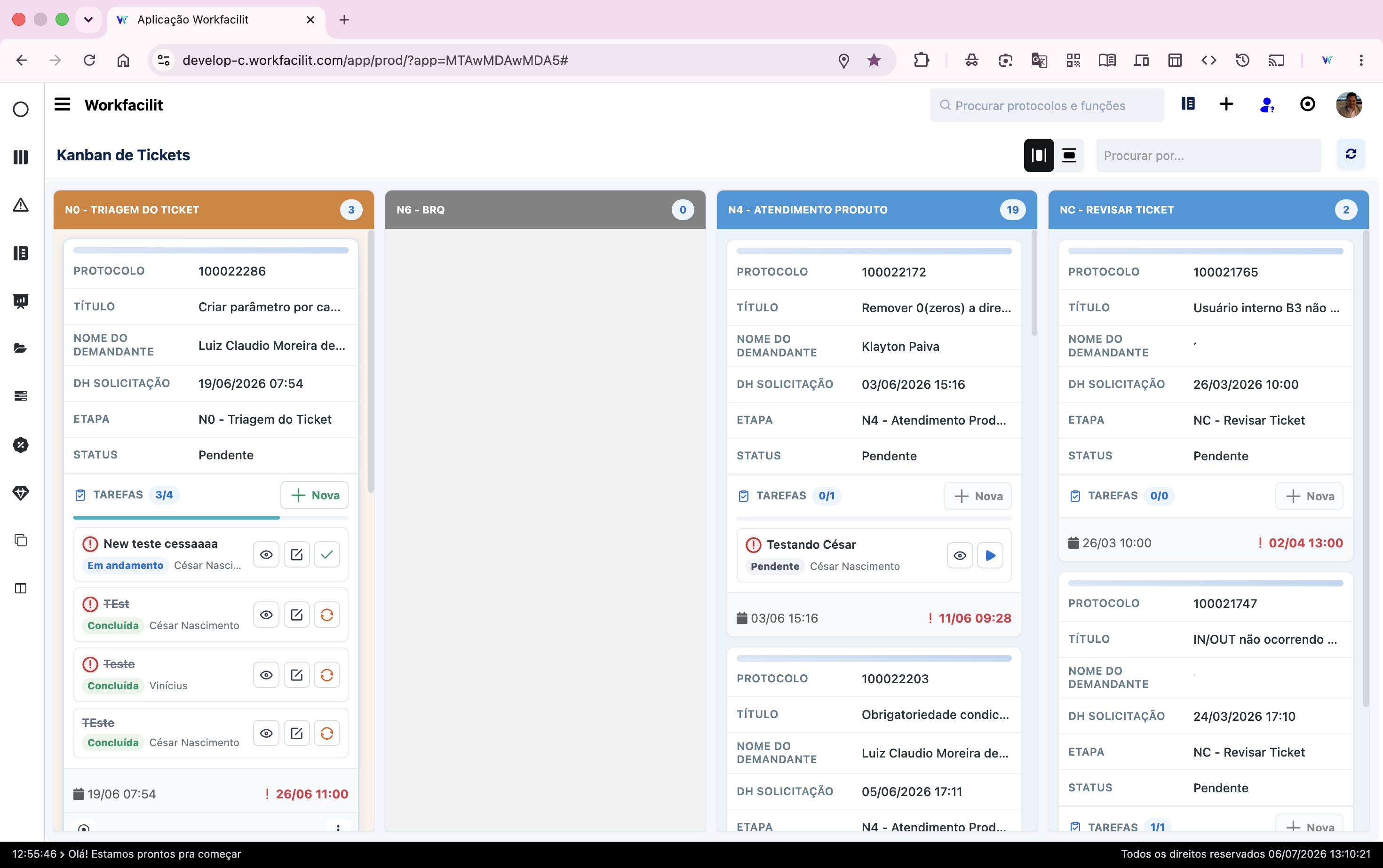This screenshot has height=868, width=1383.
Task: Select the N0 - Triagem do Ticket column header
Action: click(214, 210)
